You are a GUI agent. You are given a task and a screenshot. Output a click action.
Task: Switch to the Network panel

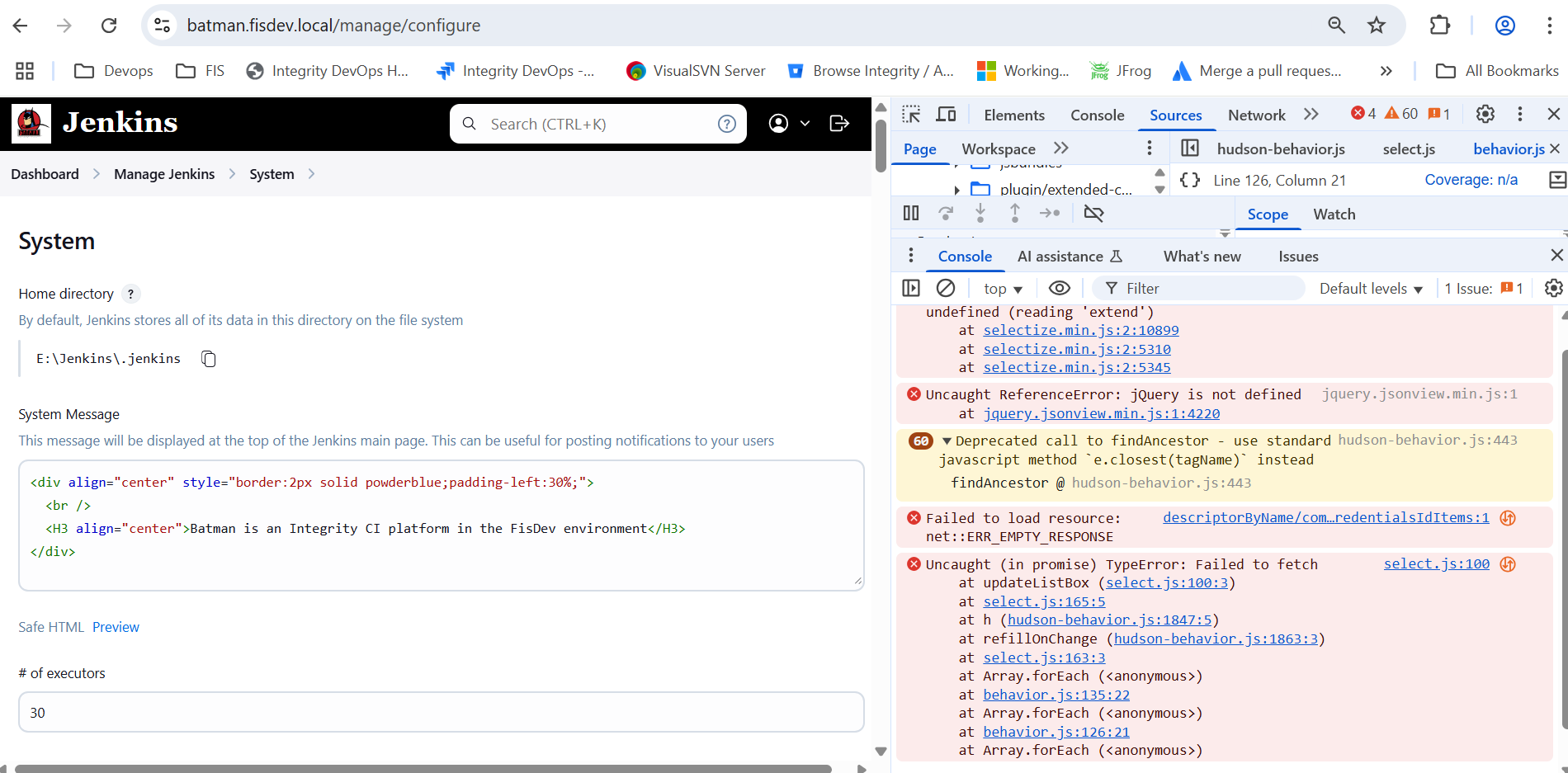pyautogui.click(x=1256, y=115)
